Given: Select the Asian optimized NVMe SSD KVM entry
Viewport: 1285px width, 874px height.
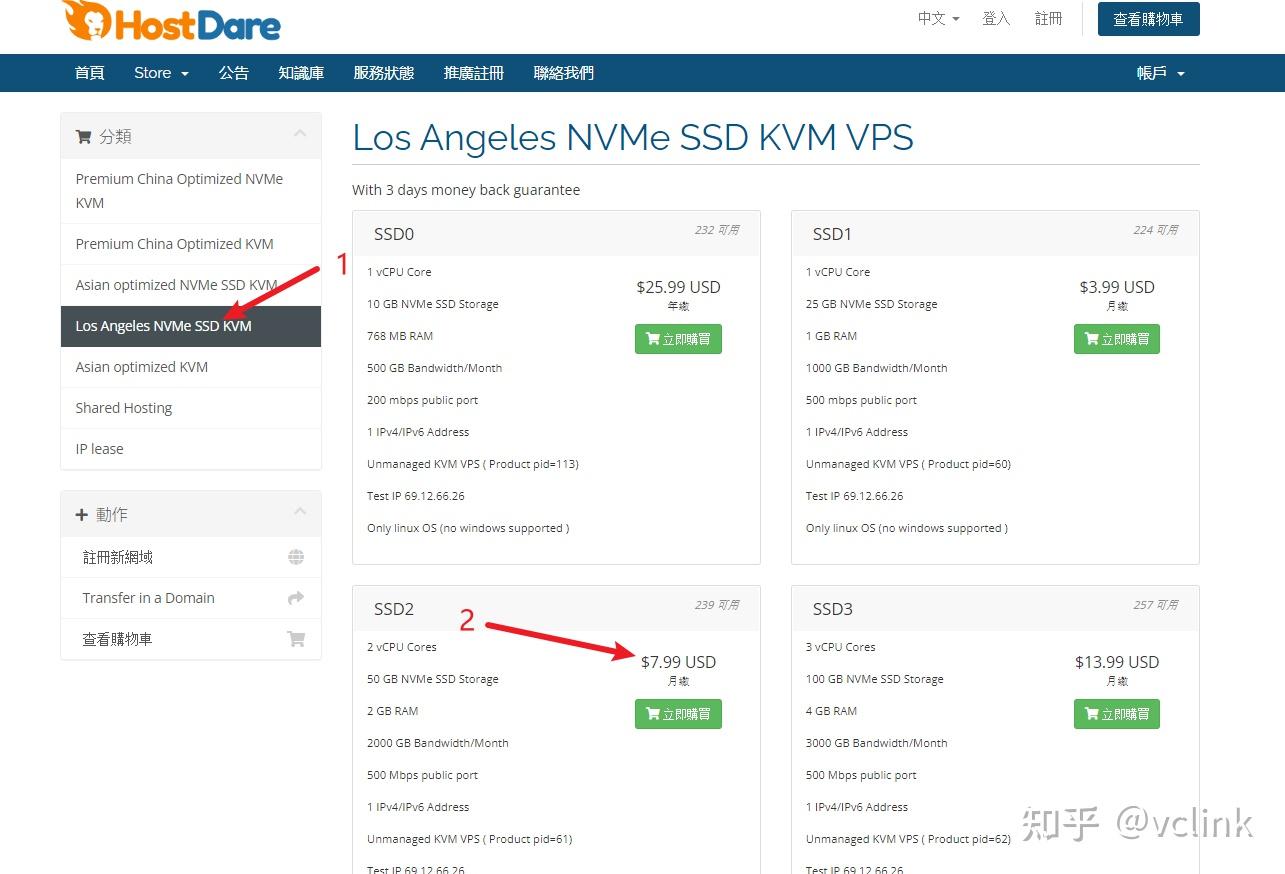Looking at the screenshot, I should (175, 285).
